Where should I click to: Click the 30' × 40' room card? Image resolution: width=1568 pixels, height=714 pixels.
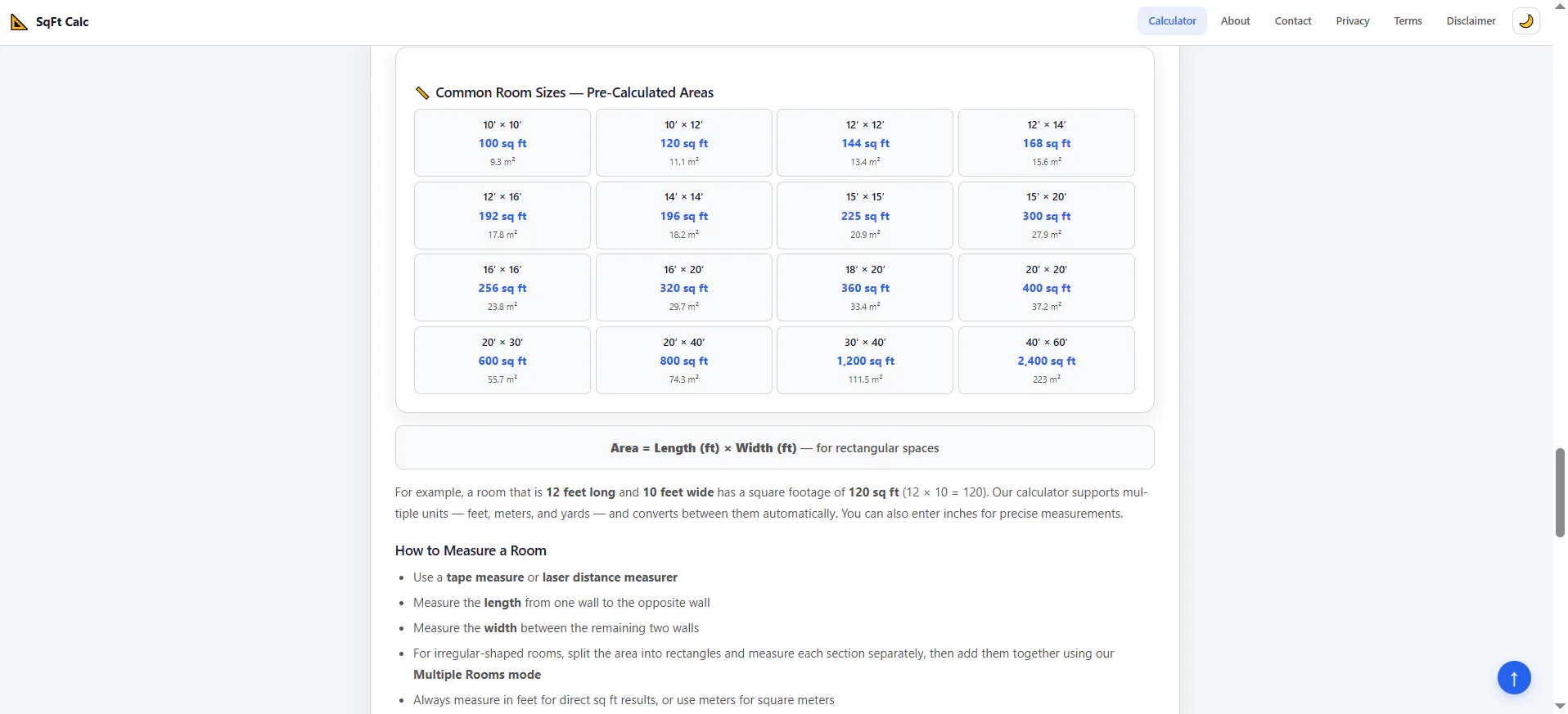click(865, 360)
